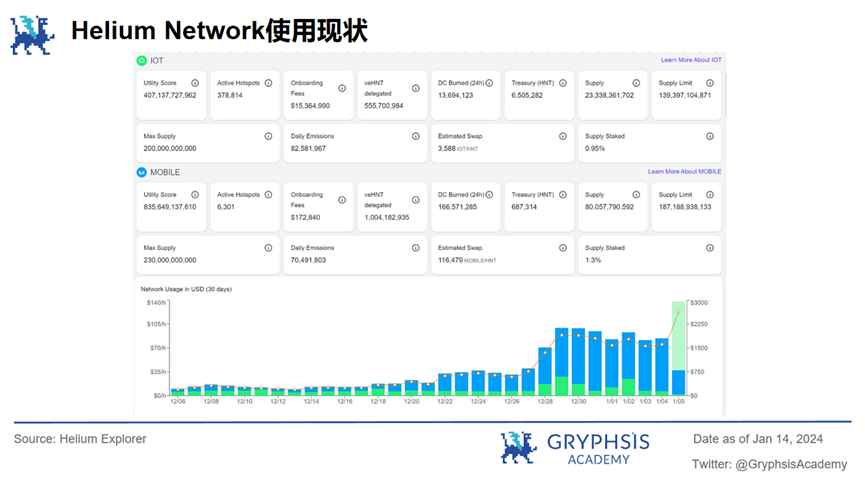865x479 pixels.
Task: Click the blue MOBILE token icon
Action: (142, 172)
